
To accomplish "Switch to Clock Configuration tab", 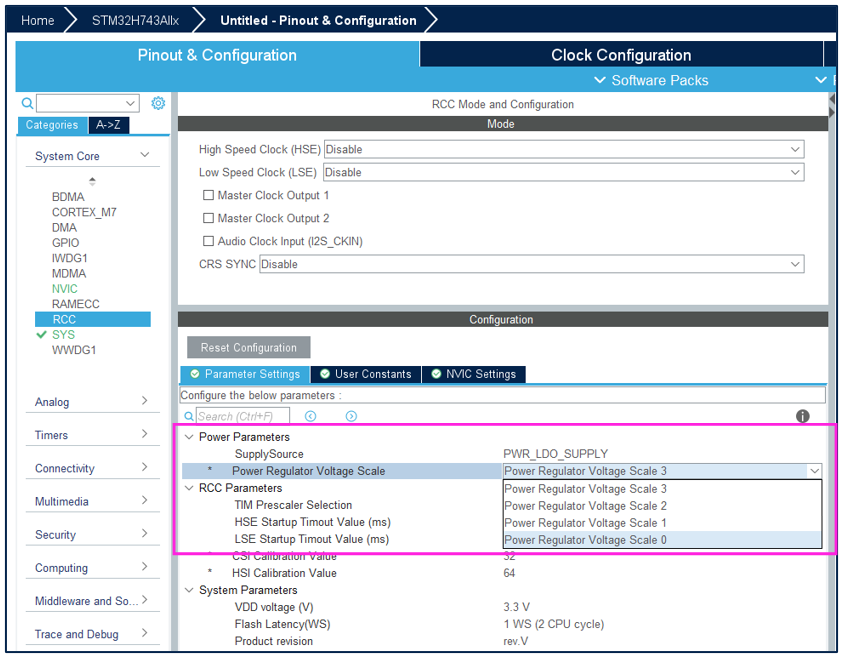I will [621, 55].
